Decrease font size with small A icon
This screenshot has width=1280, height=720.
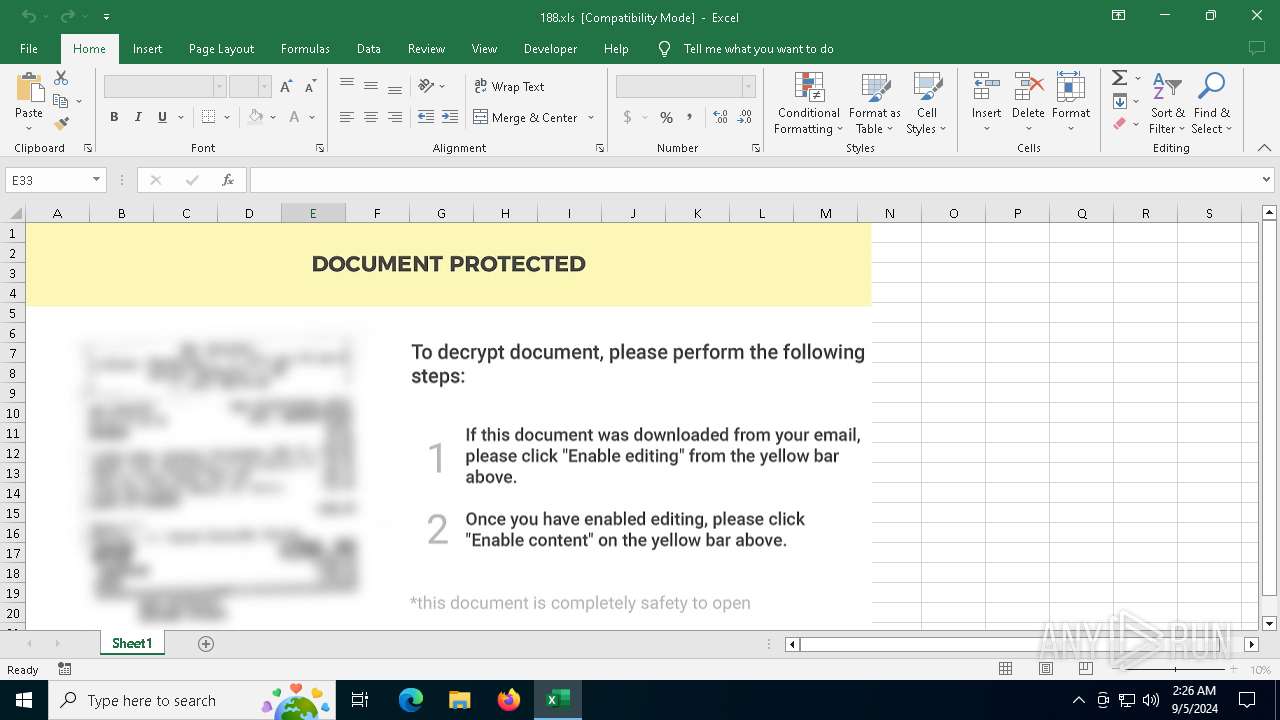pyautogui.click(x=310, y=87)
